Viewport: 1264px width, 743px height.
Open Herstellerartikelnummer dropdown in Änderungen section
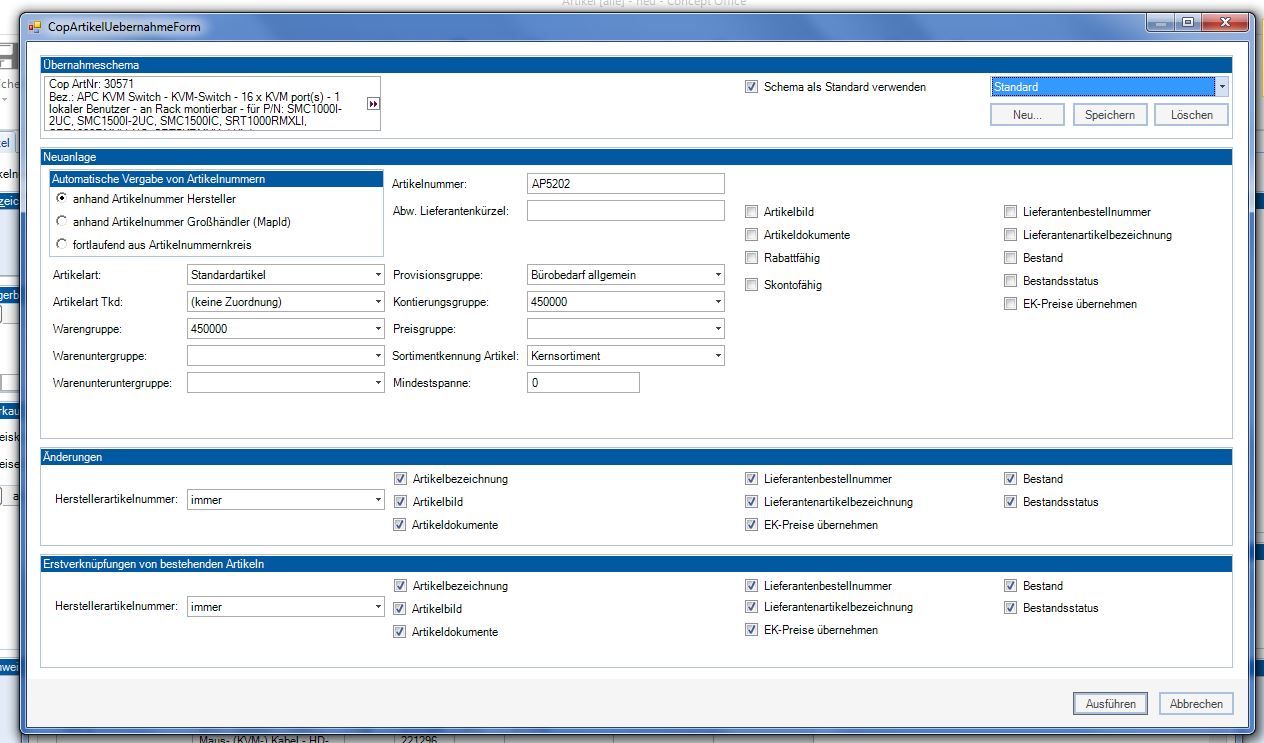[x=378, y=499]
